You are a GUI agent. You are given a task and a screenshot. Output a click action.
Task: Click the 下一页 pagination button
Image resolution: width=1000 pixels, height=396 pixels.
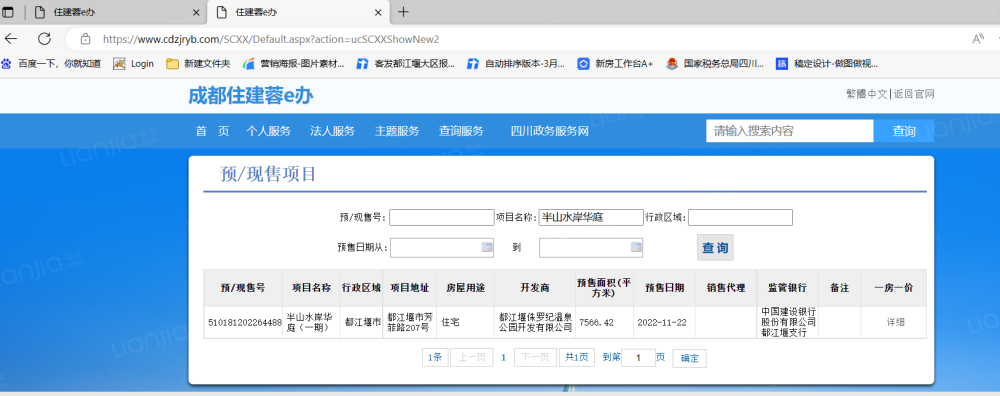[x=535, y=358]
